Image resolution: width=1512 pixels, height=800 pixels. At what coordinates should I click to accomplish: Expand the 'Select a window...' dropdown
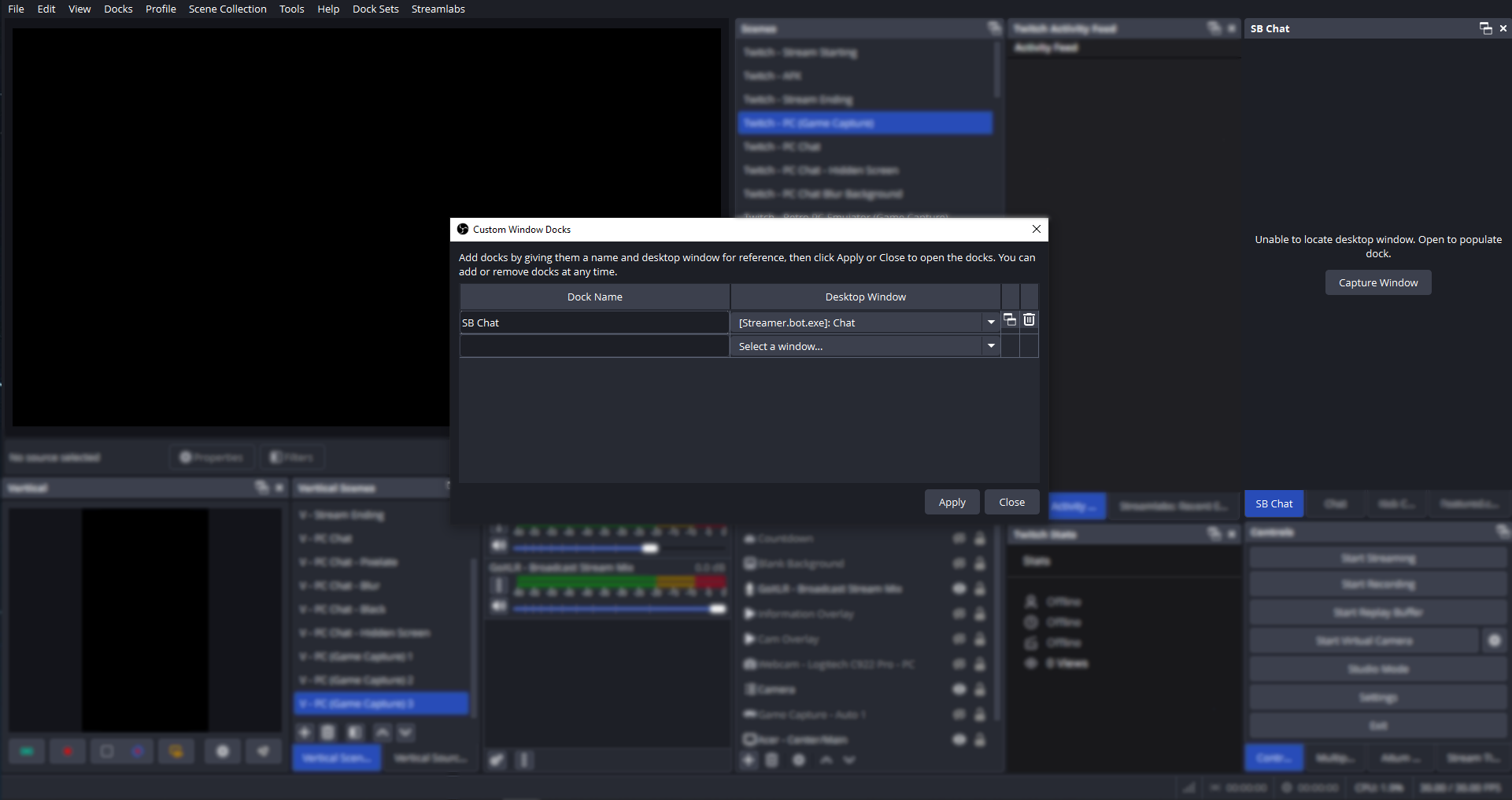[991, 346]
